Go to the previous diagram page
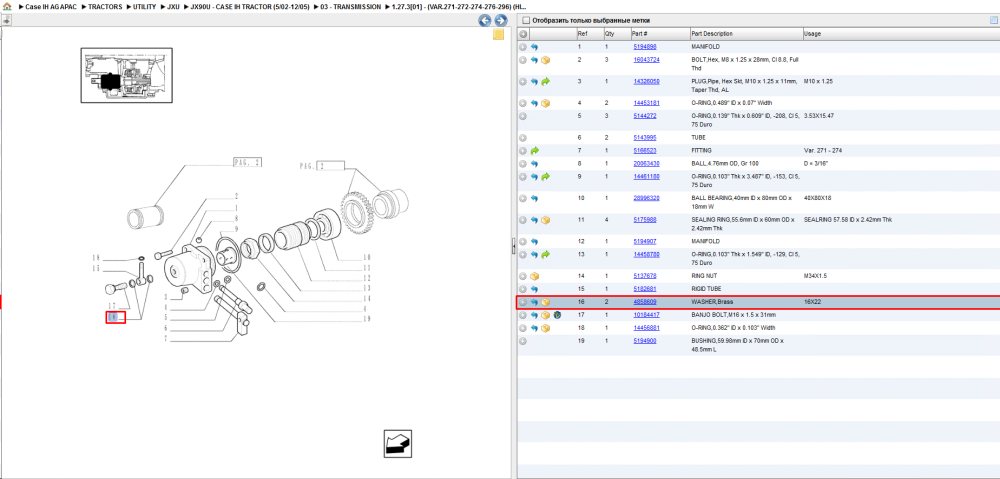1000x479 pixels. 485,20
